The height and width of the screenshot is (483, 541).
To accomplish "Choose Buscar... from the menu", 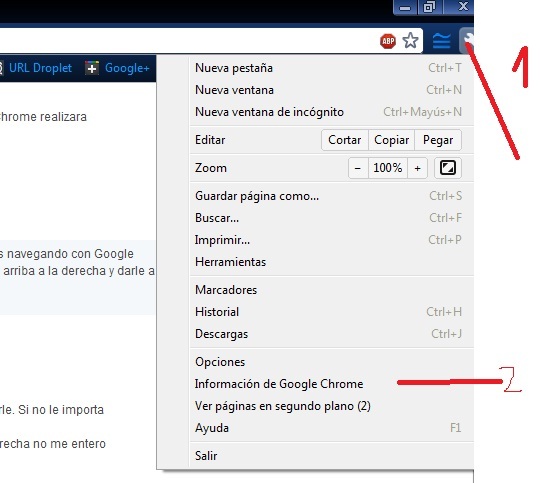I will tap(332, 218).
